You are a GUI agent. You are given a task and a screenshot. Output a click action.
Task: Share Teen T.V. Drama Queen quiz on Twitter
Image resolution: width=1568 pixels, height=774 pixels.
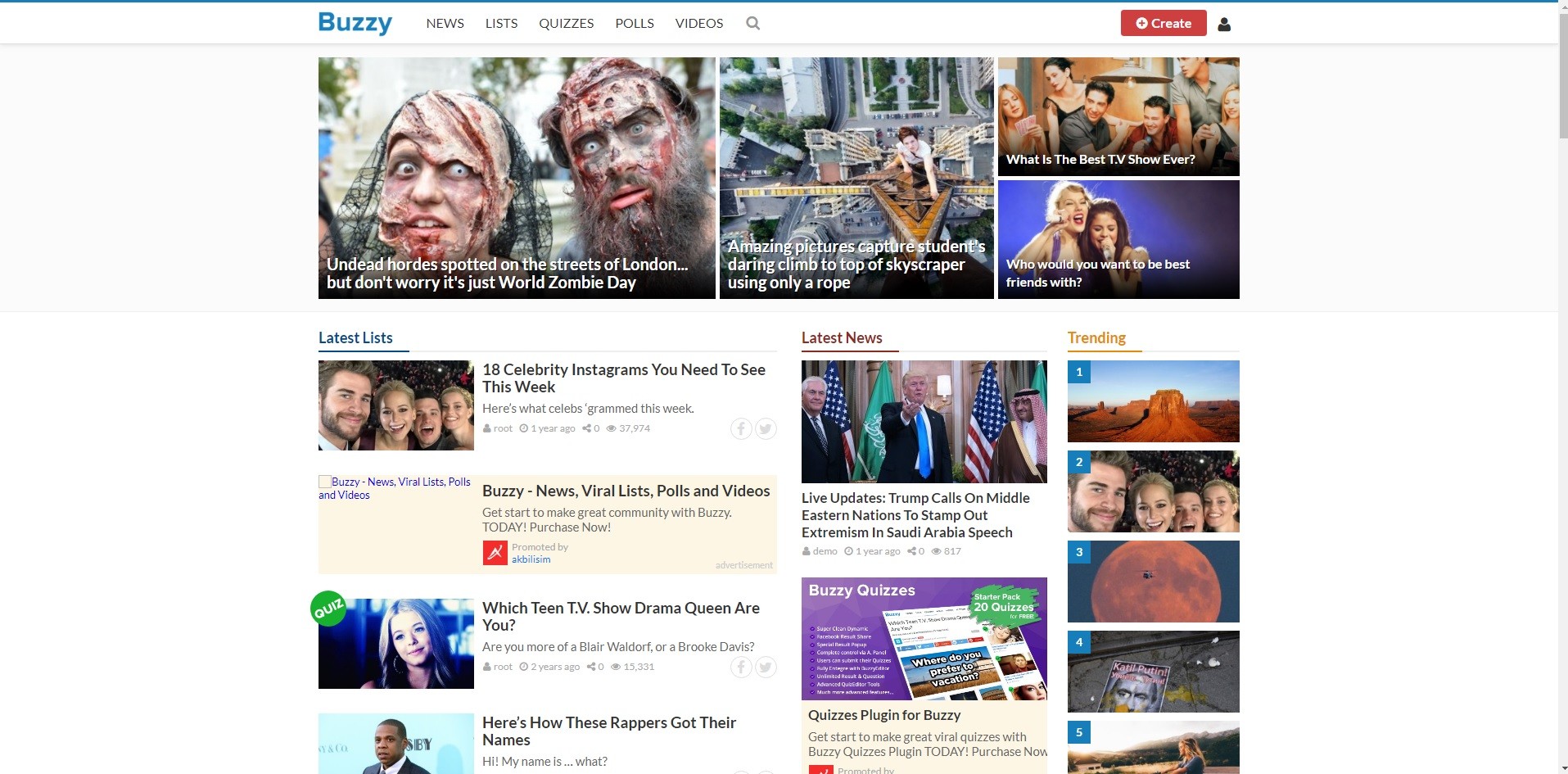(766, 667)
